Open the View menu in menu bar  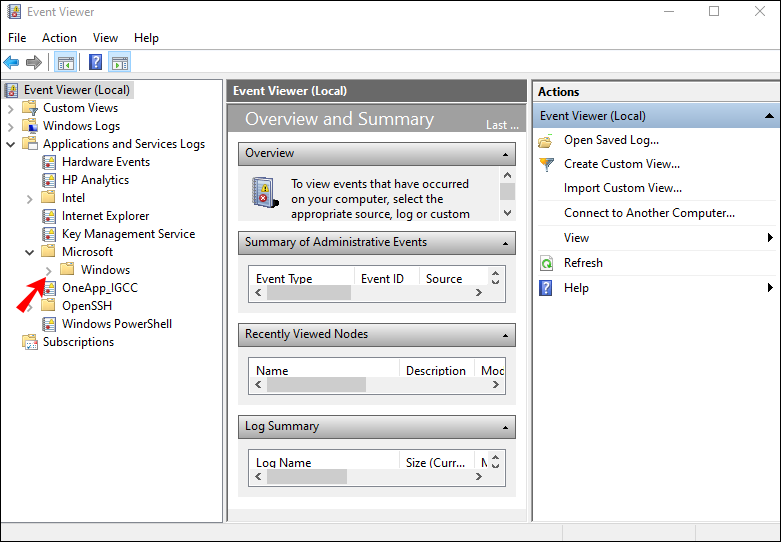(105, 38)
